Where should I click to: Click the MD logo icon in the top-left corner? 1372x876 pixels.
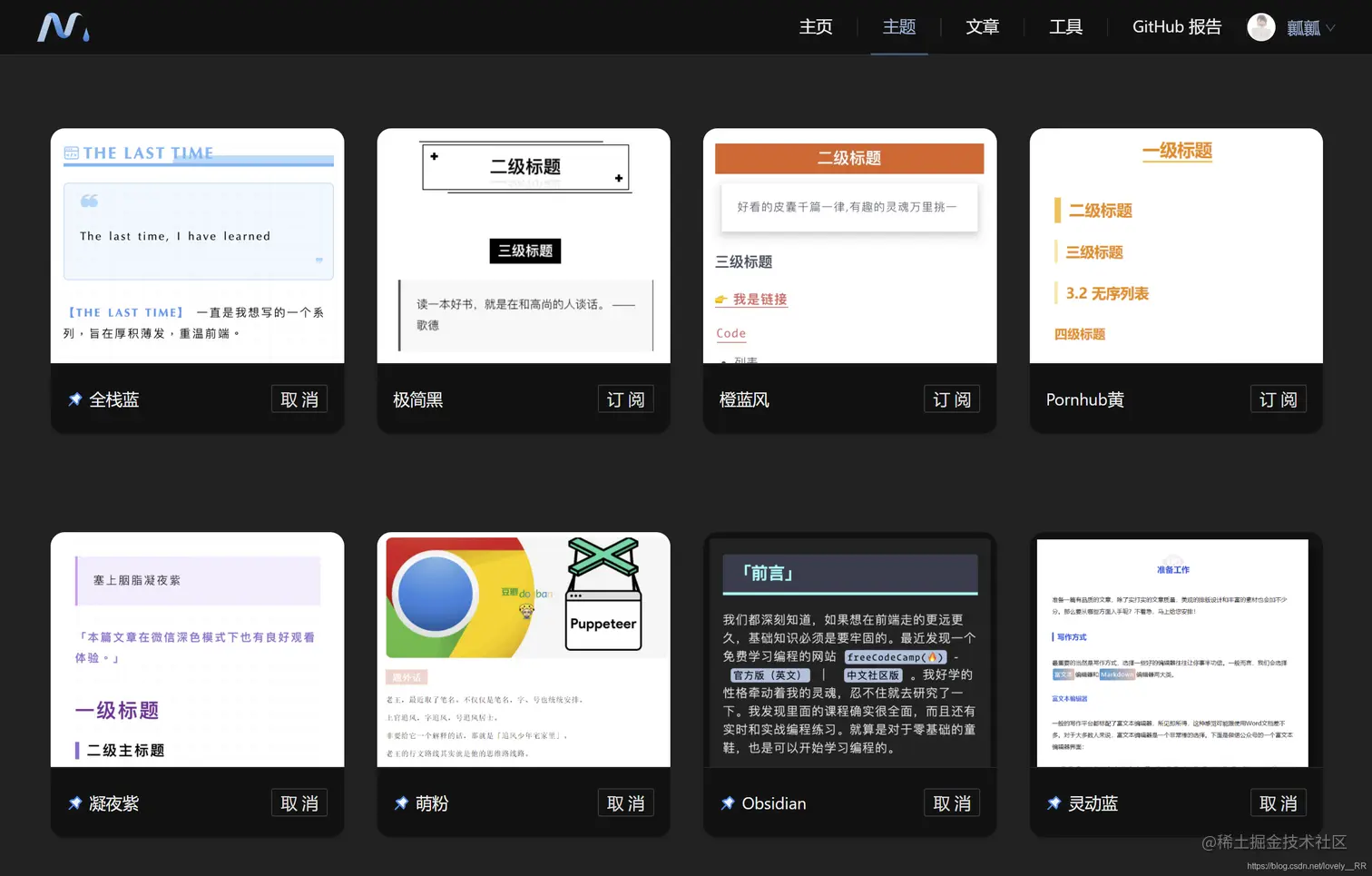63,27
